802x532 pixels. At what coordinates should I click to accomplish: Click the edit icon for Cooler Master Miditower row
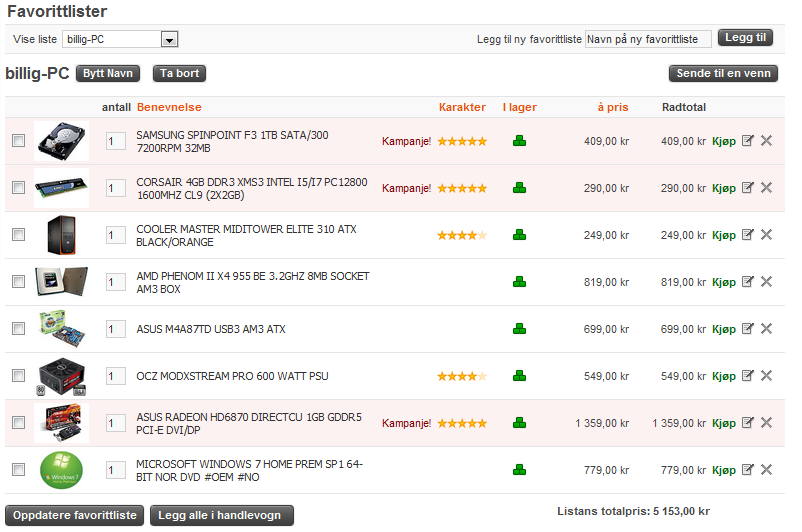point(747,235)
